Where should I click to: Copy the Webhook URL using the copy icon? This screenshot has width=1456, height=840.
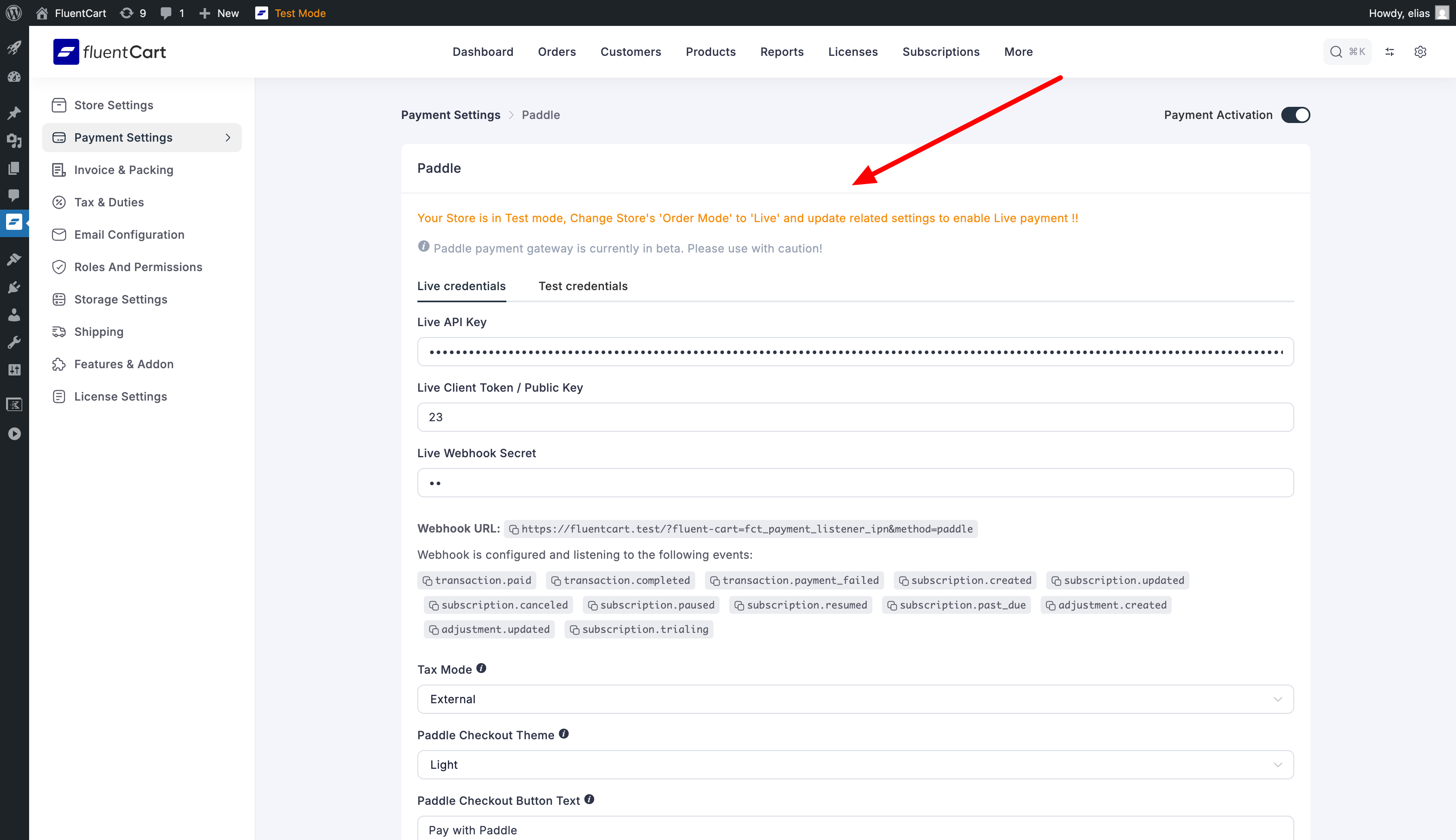pos(513,529)
